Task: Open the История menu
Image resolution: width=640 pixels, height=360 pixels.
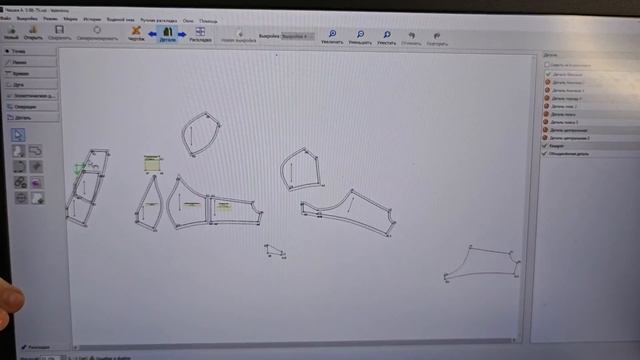Action: (x=92, y=19)
